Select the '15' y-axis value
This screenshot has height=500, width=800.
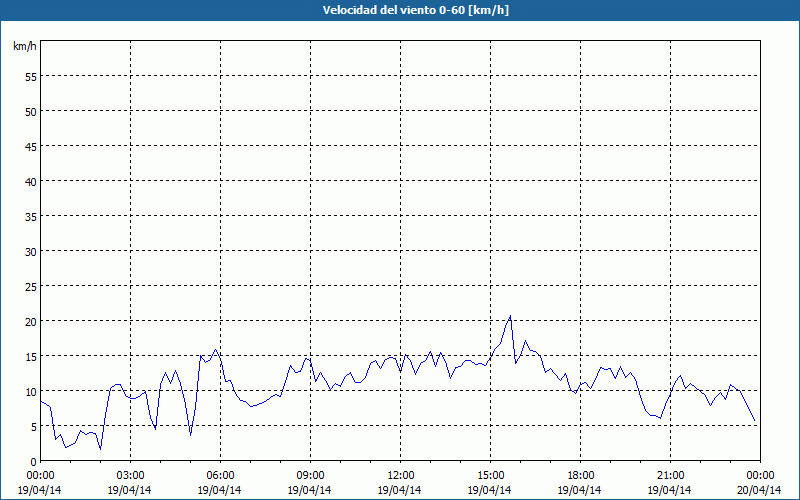(x=31, y=356)
